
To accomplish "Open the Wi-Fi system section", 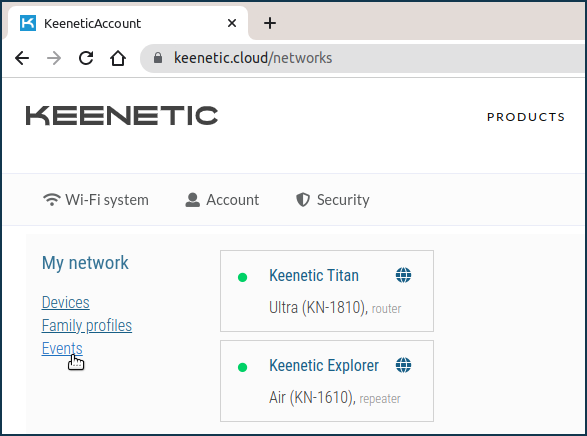I will [96, 200].
